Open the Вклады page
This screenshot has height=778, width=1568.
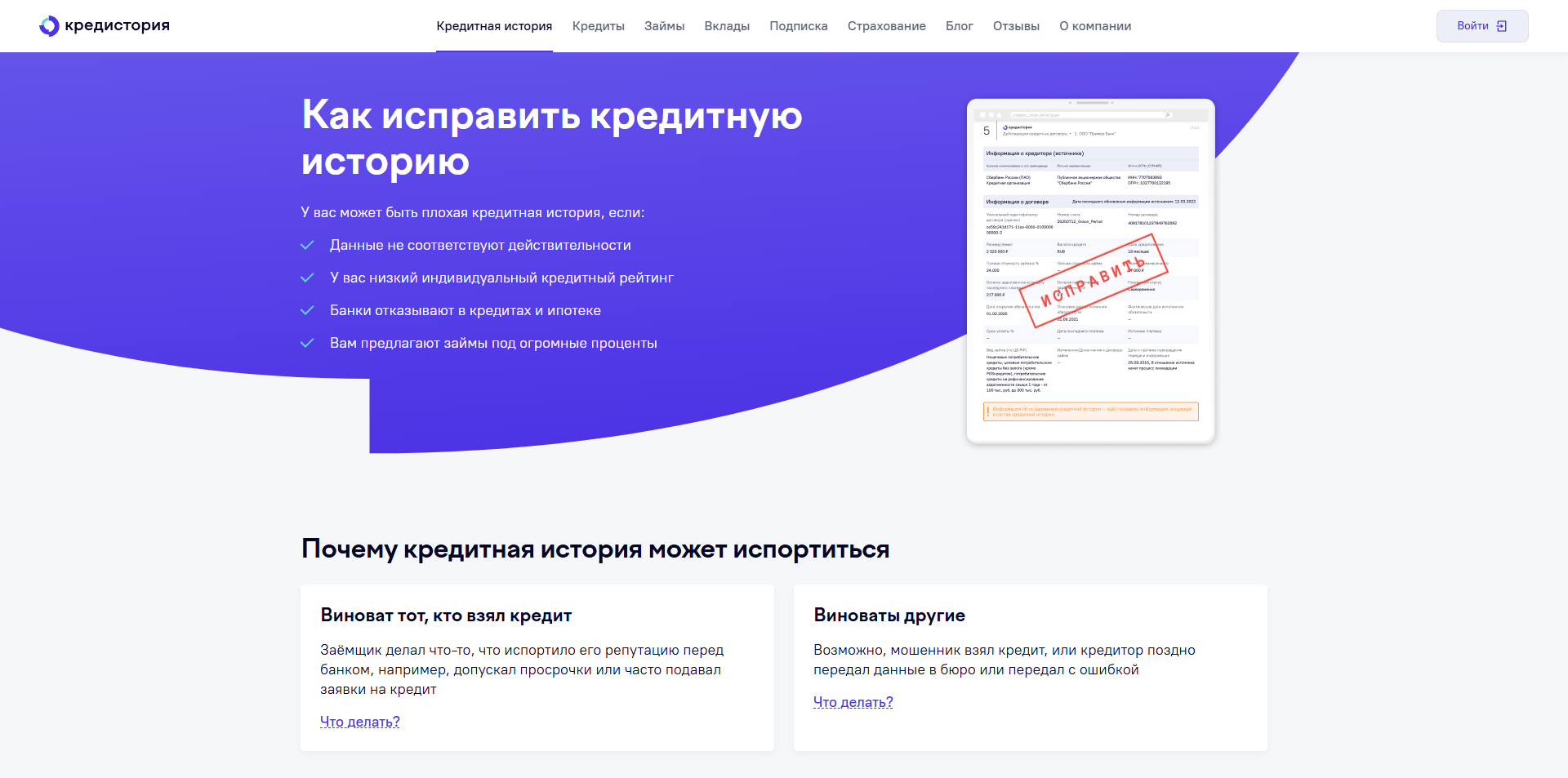point(726,25)
